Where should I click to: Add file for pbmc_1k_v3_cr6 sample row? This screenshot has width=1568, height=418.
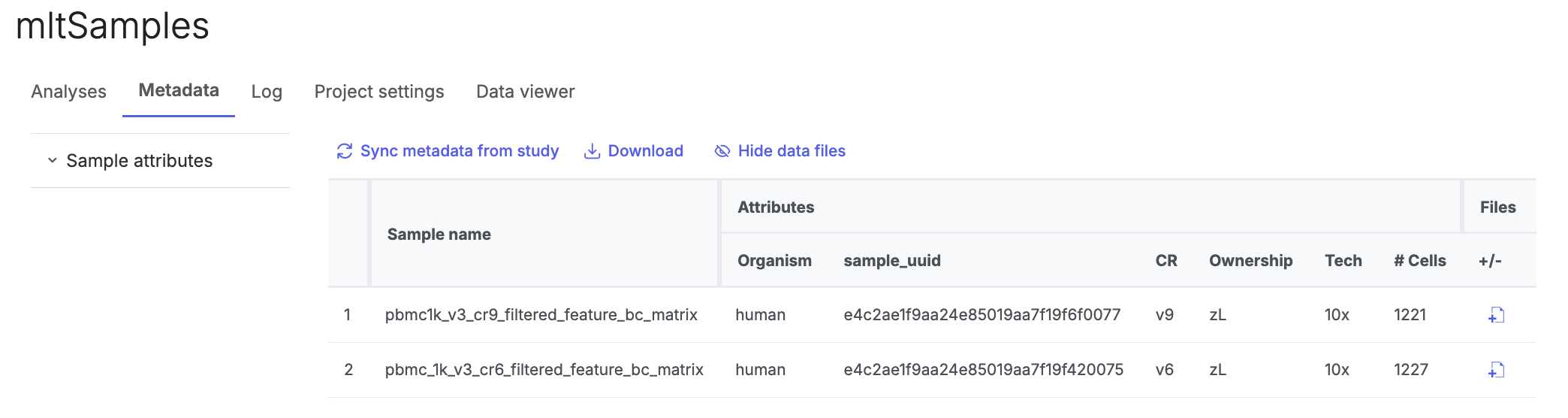tap(1496, 370)
